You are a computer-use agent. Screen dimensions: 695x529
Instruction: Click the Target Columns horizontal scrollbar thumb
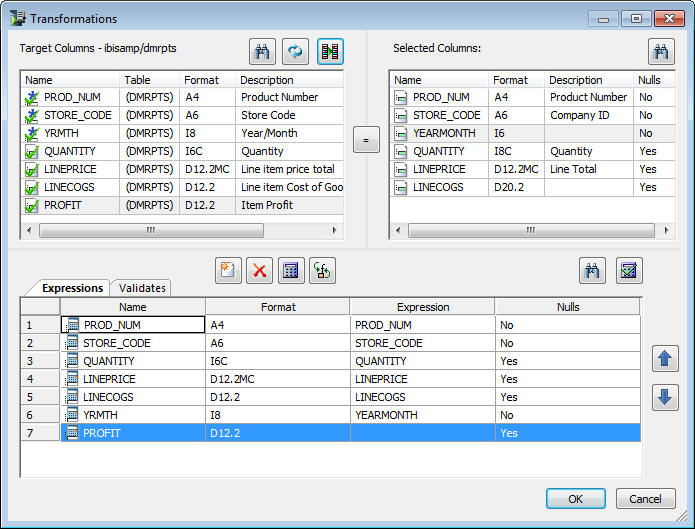pos(151,231)
